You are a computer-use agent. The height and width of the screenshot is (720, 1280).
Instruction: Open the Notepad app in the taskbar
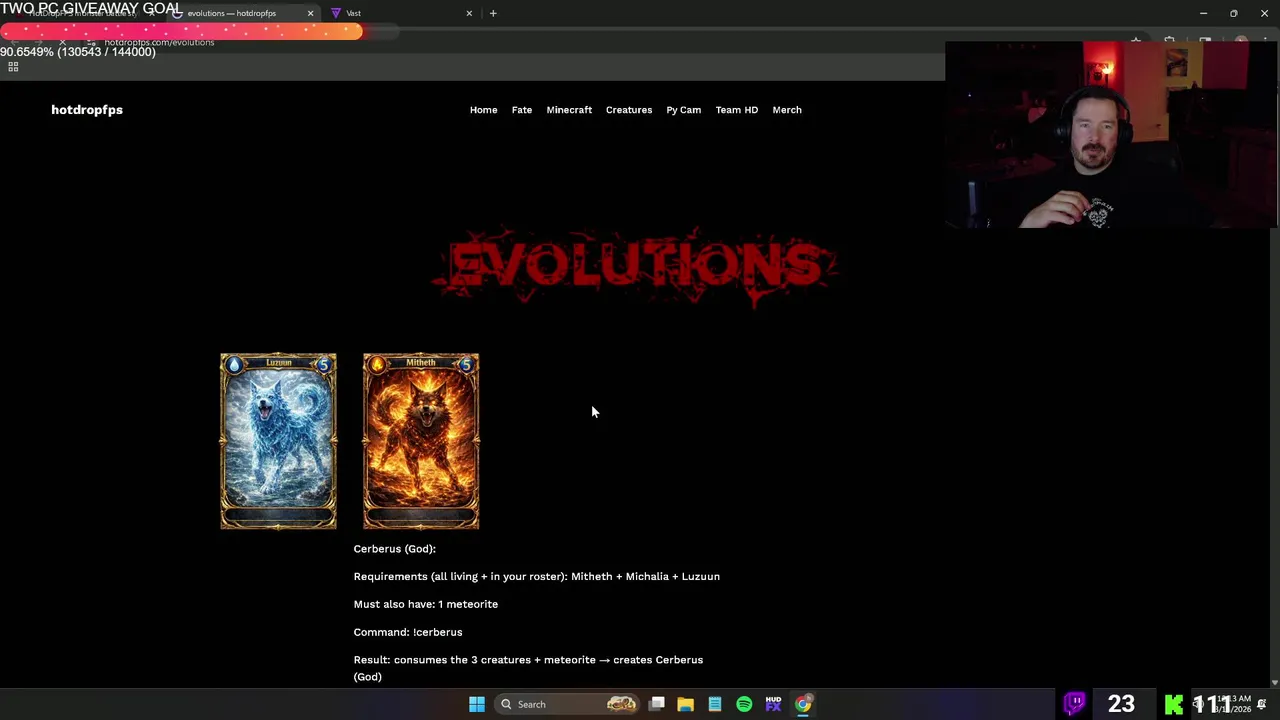coord(715,704)
